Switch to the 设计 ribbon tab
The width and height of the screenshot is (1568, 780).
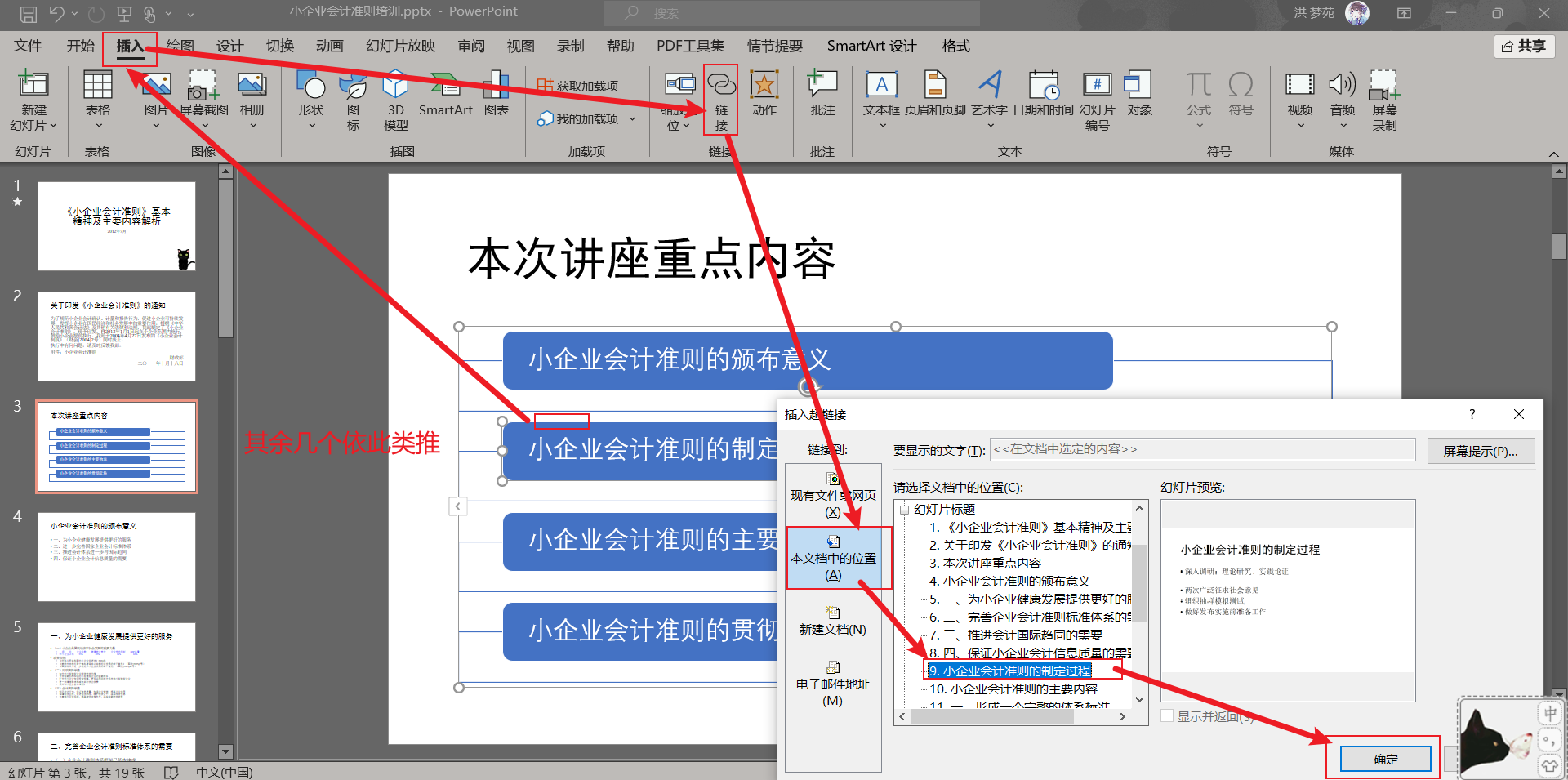tap(229, 46)
